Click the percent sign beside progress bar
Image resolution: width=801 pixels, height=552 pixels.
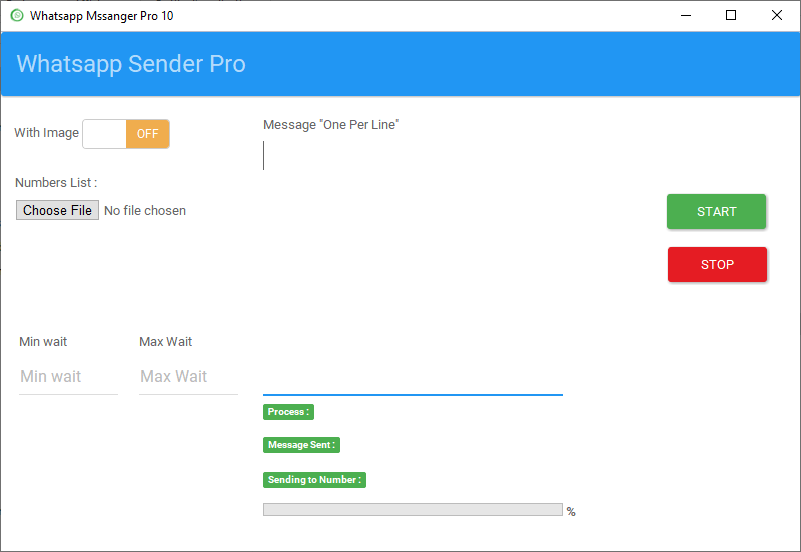pos(571,512)
